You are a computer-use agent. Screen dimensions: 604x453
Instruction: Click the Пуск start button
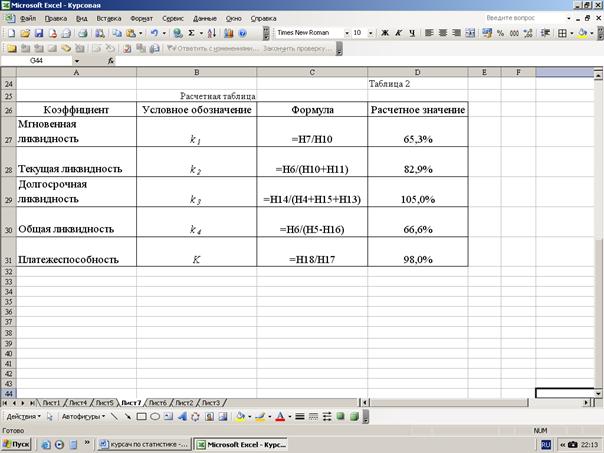(17, 442)
